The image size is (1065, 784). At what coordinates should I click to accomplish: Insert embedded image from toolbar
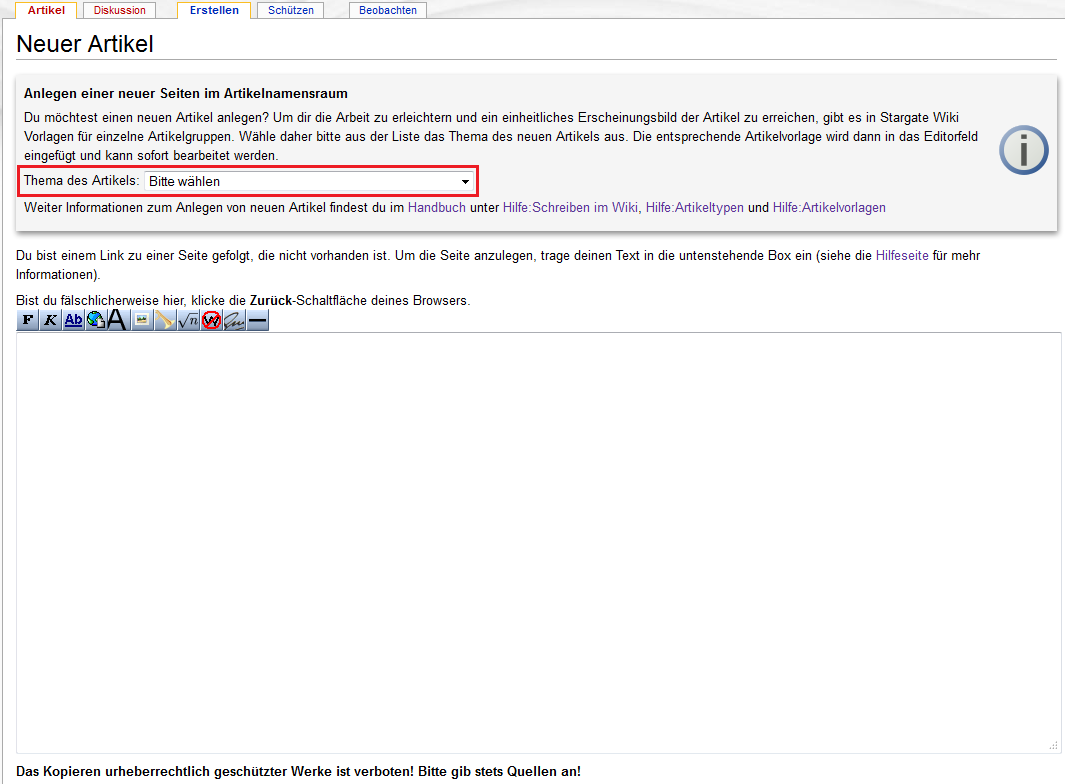[142, 320]
